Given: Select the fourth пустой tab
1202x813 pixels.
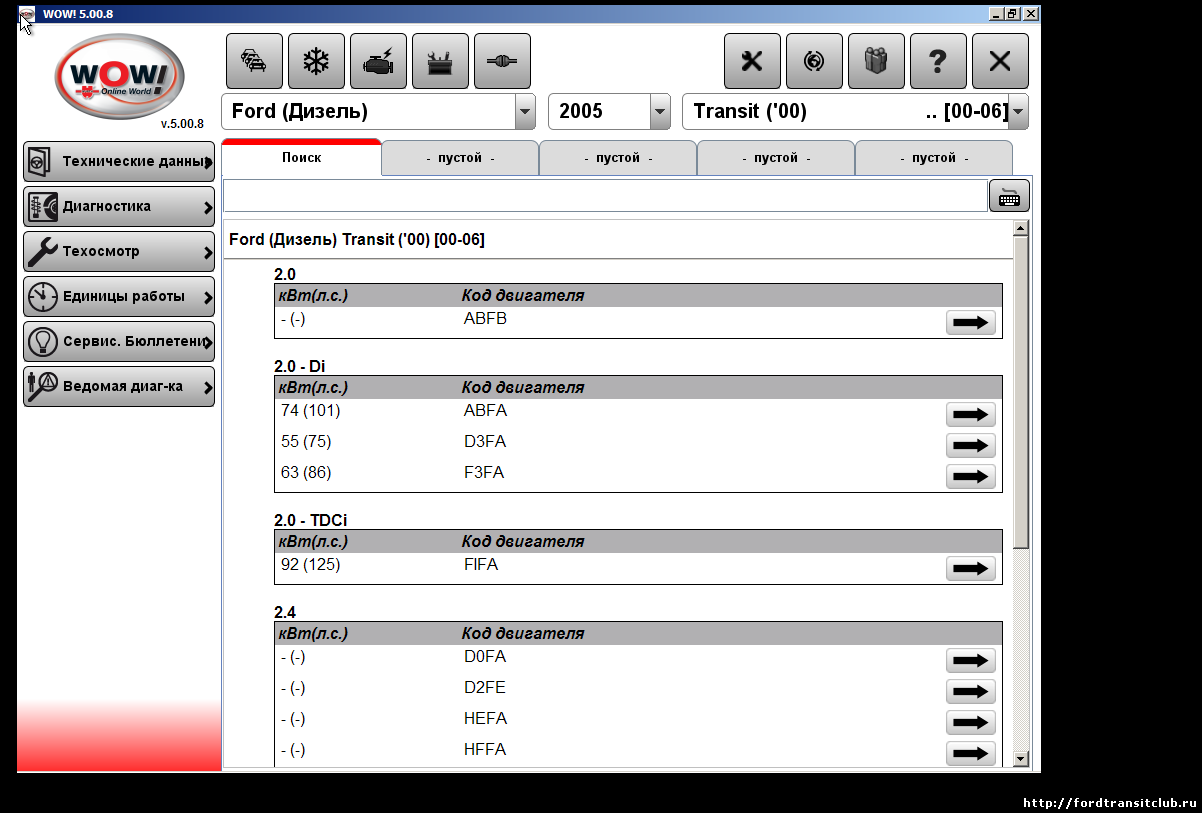Looking at the screenshot, I should point(934,158).
